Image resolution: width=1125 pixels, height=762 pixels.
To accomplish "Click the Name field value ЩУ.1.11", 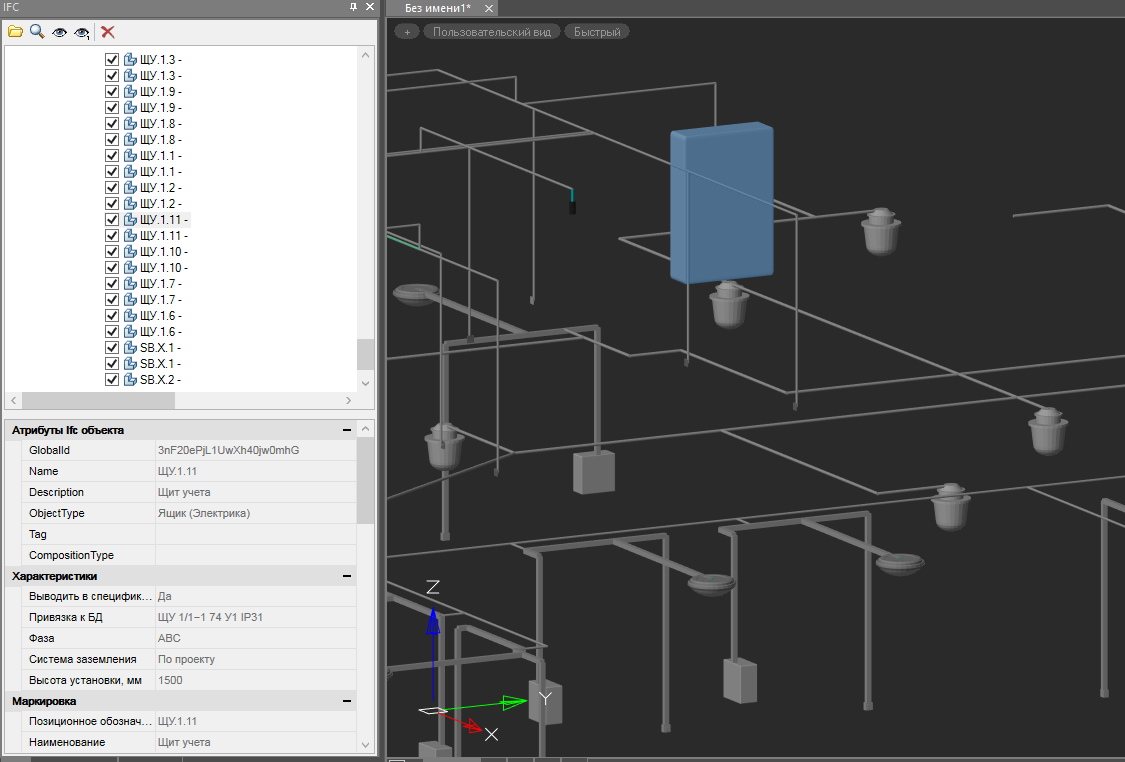I will [x=178, y=471].
